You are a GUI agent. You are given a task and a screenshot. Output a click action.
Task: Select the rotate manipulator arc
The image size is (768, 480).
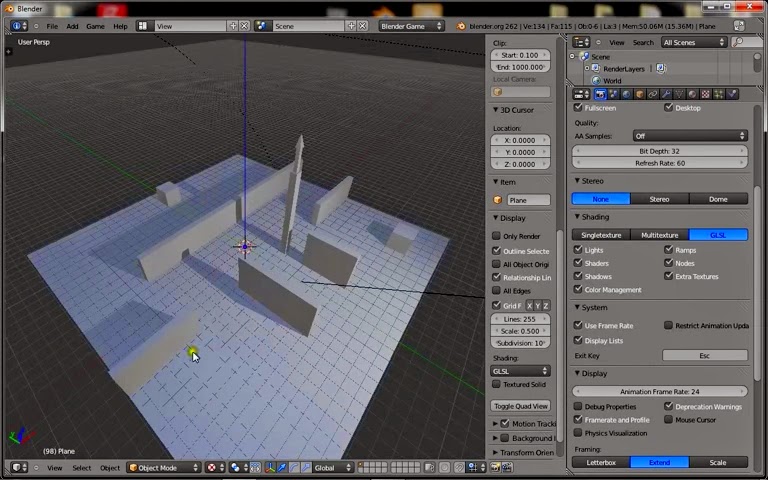(294, 468)
